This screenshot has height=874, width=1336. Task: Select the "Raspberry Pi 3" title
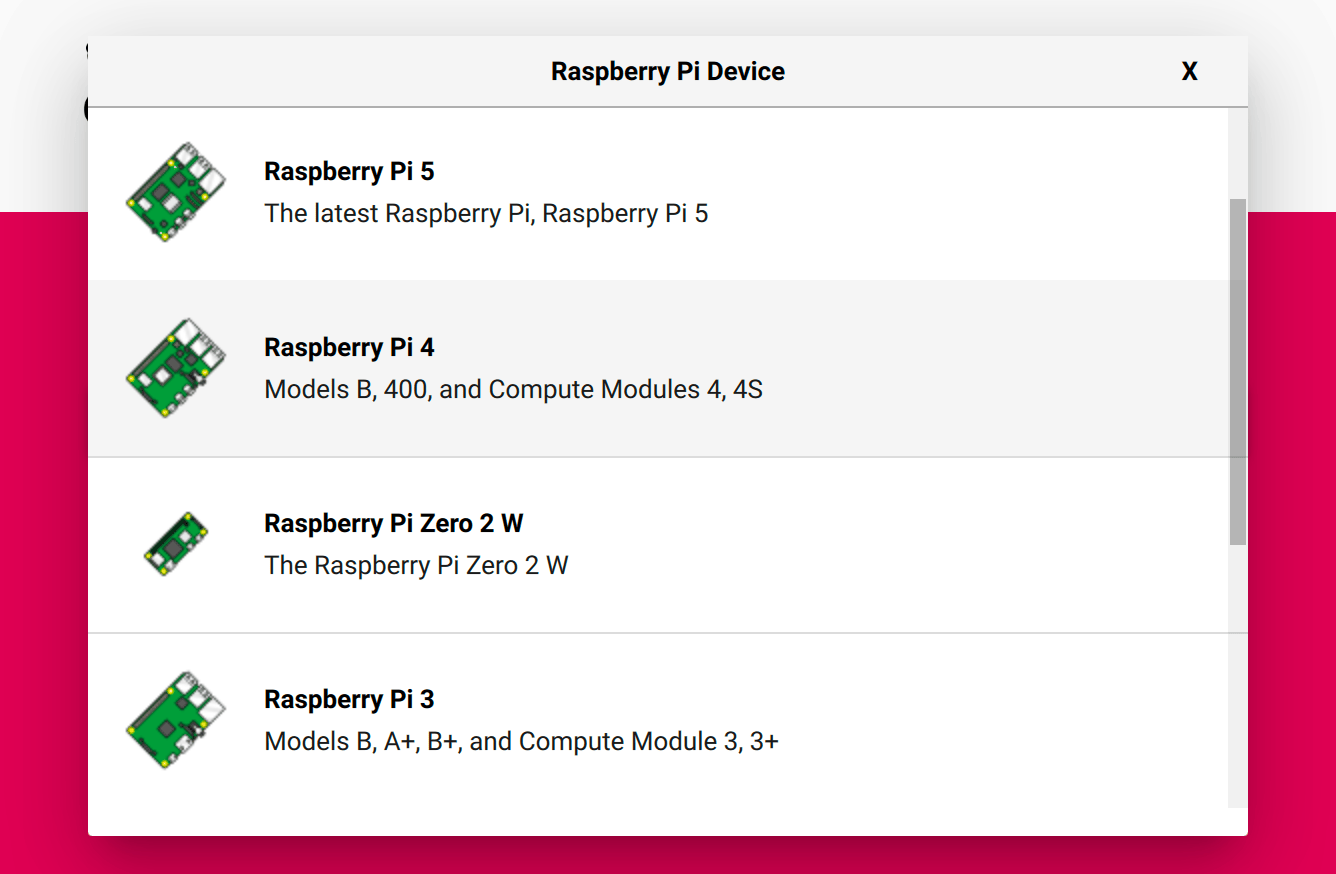point(349,700)
